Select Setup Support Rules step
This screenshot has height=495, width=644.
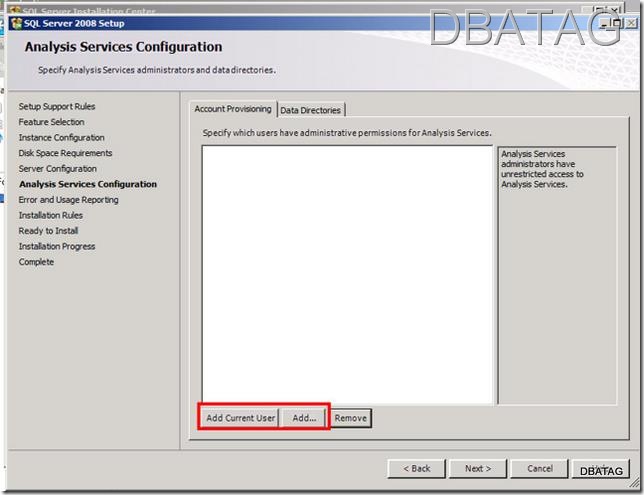point(57,106)
